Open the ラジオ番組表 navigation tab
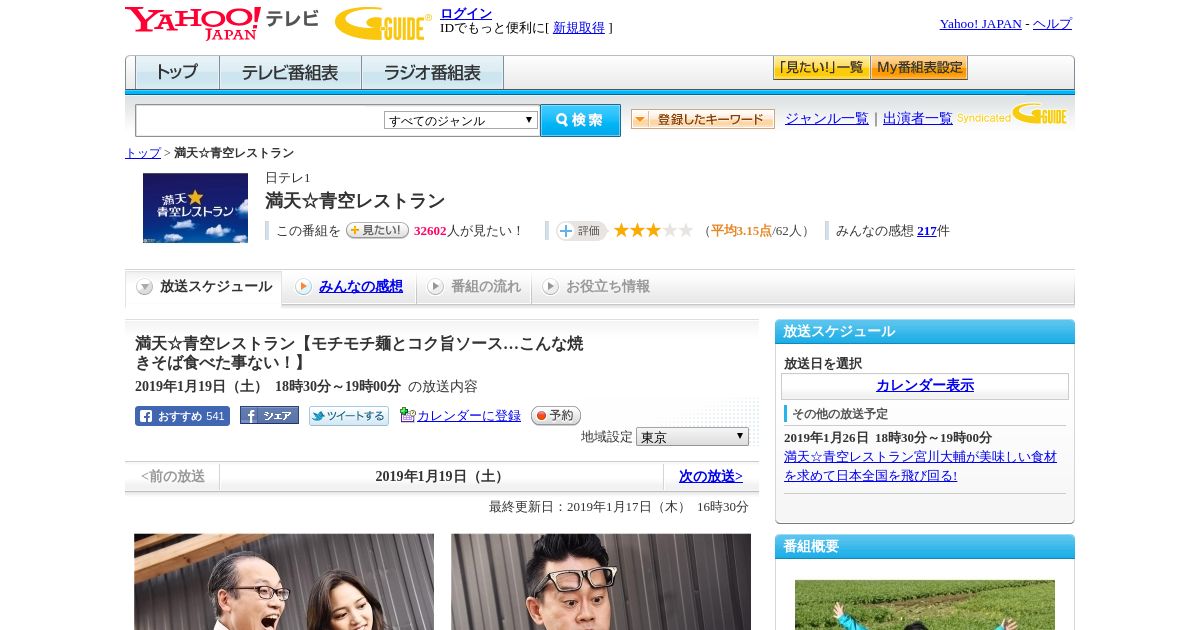This screenshot has width=1200, height=630. pyautogui.click(x=432, y=73)
